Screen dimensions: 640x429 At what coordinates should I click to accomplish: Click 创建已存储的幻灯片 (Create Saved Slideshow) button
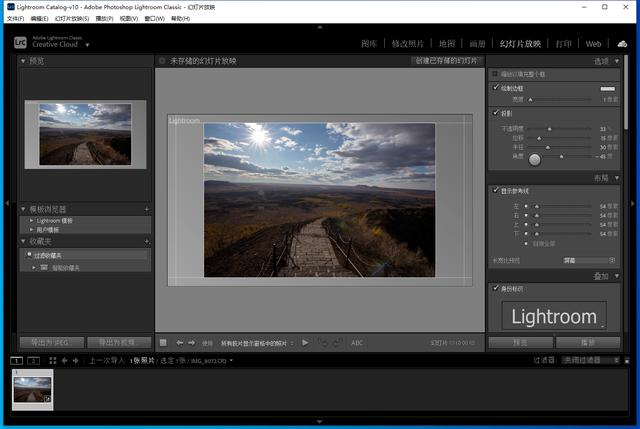pyautogui.click(x=447, y=61)
